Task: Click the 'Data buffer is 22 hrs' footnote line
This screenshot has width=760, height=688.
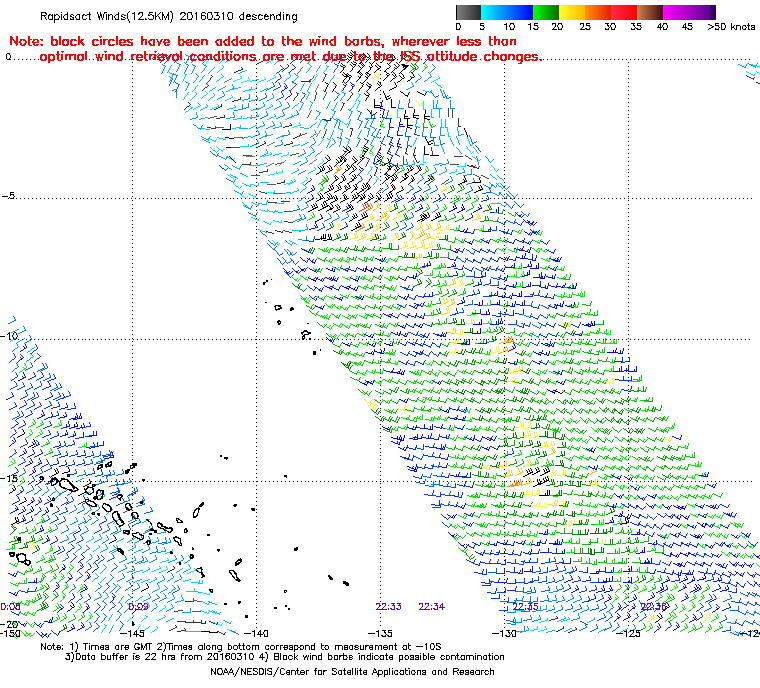Action: tap(285, 657)
